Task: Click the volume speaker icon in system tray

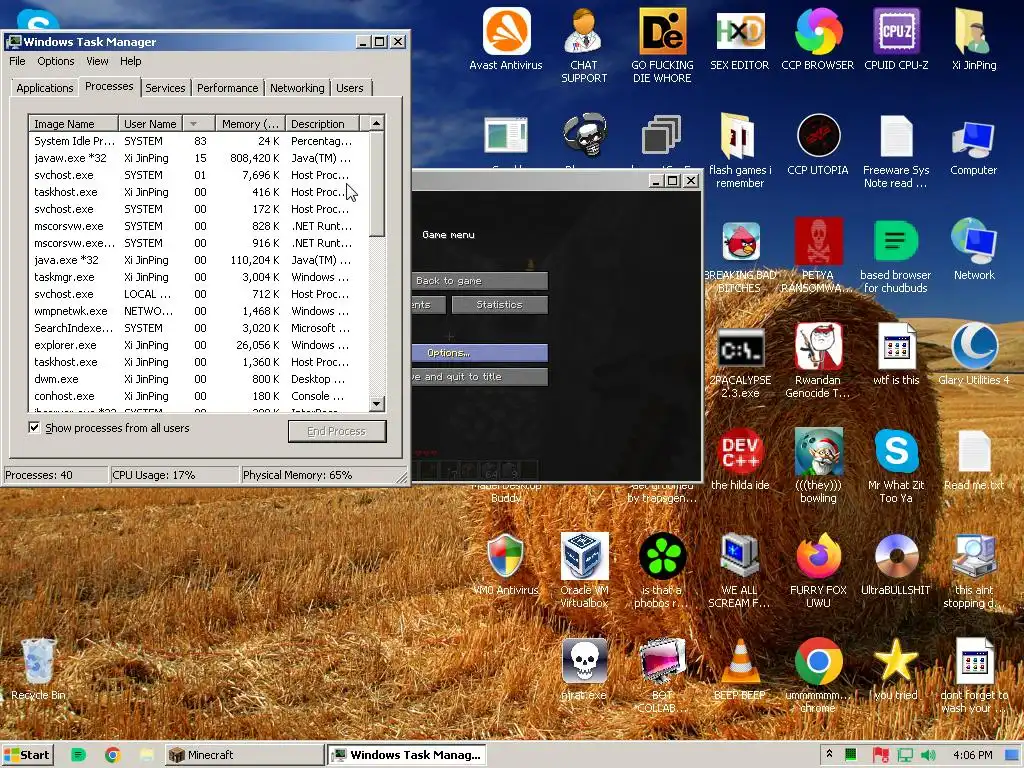Action: 928,755
